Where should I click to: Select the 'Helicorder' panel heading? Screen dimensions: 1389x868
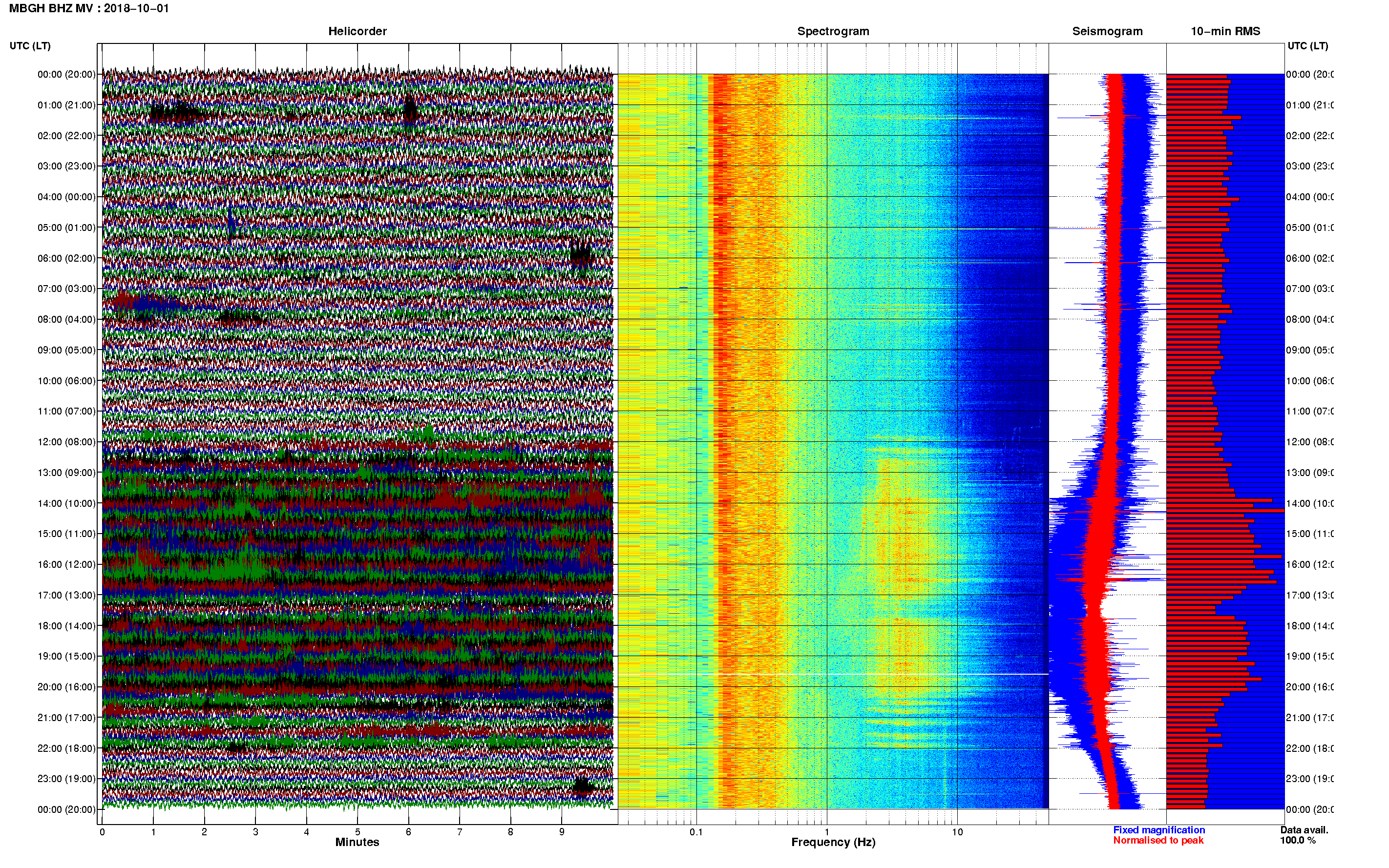(357, 31)
